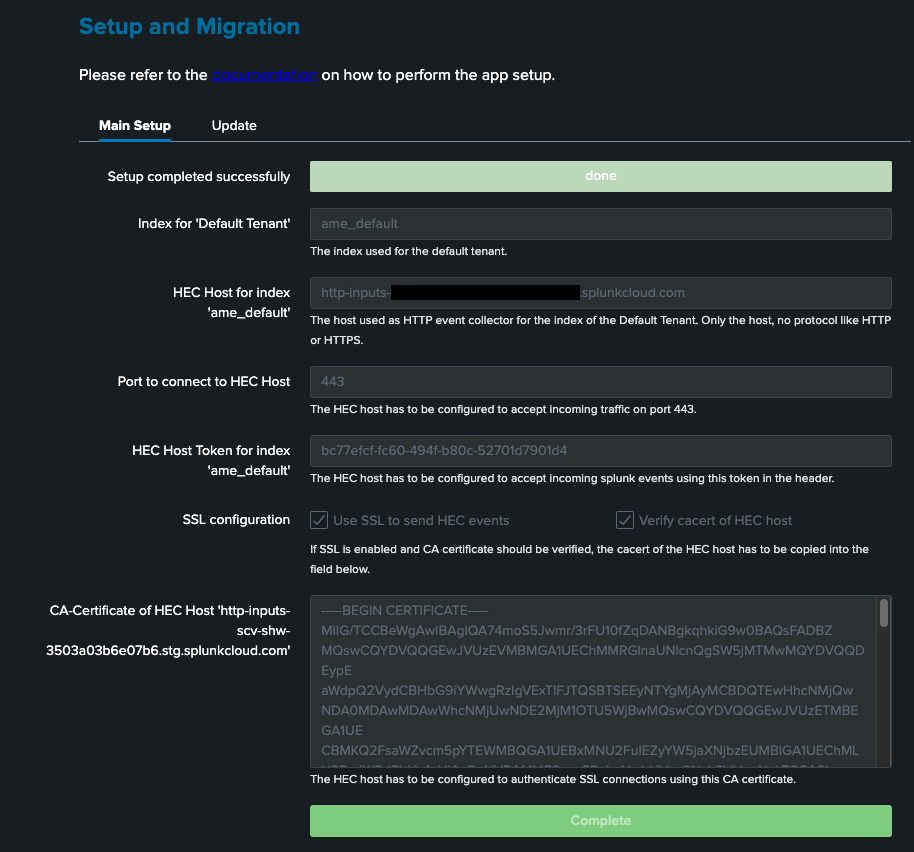Click the HEC Host input showing splunkcloud.com
914x852 pixels.
coord(600,292)
